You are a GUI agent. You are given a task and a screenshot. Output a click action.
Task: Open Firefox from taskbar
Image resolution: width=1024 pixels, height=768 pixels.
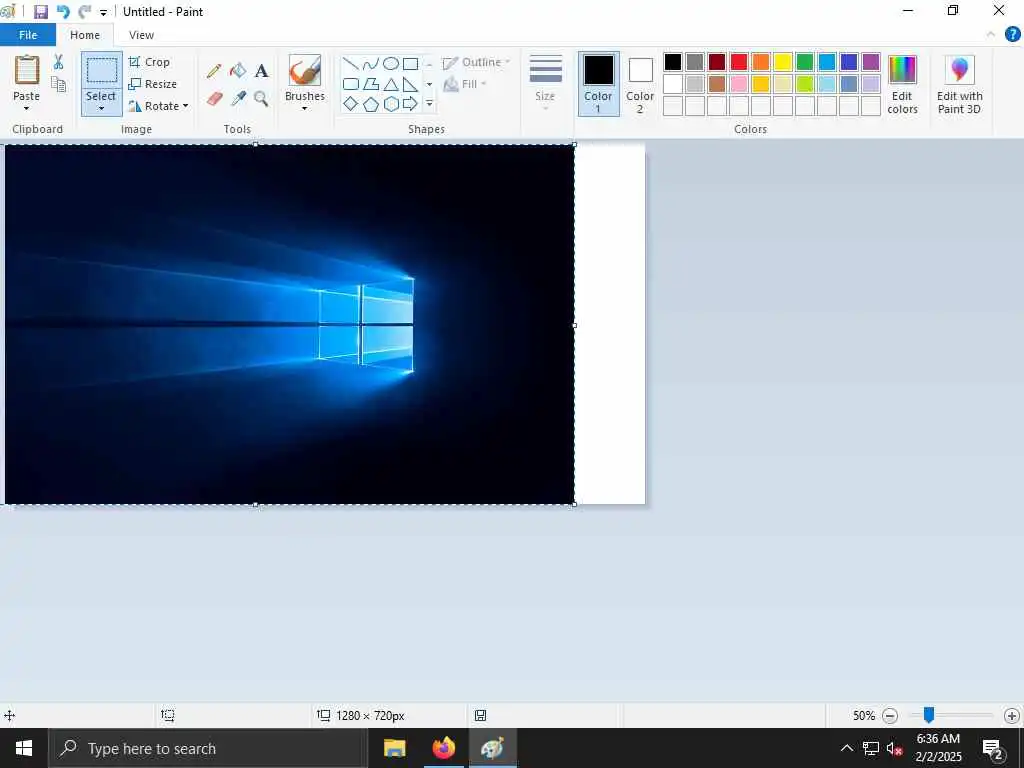(x=443, y=748)
